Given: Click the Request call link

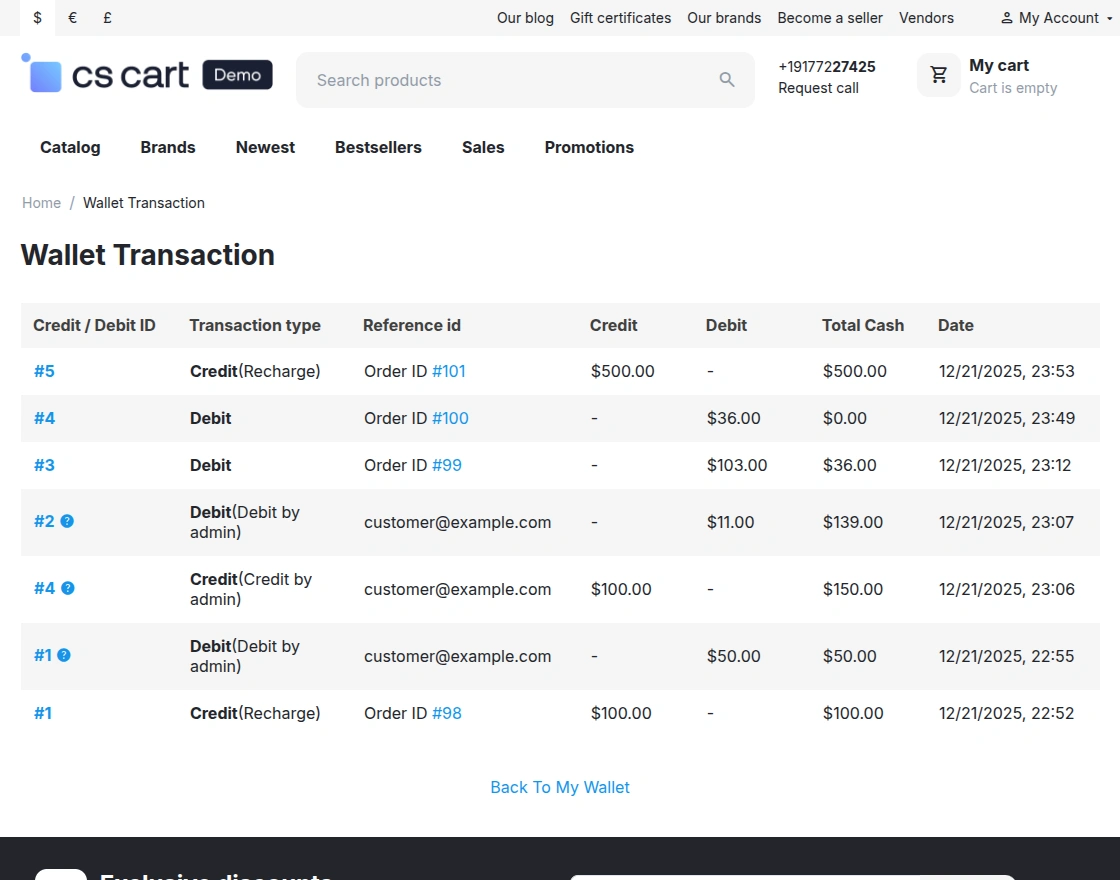Looking at the screenshot, I should point(818,88).
